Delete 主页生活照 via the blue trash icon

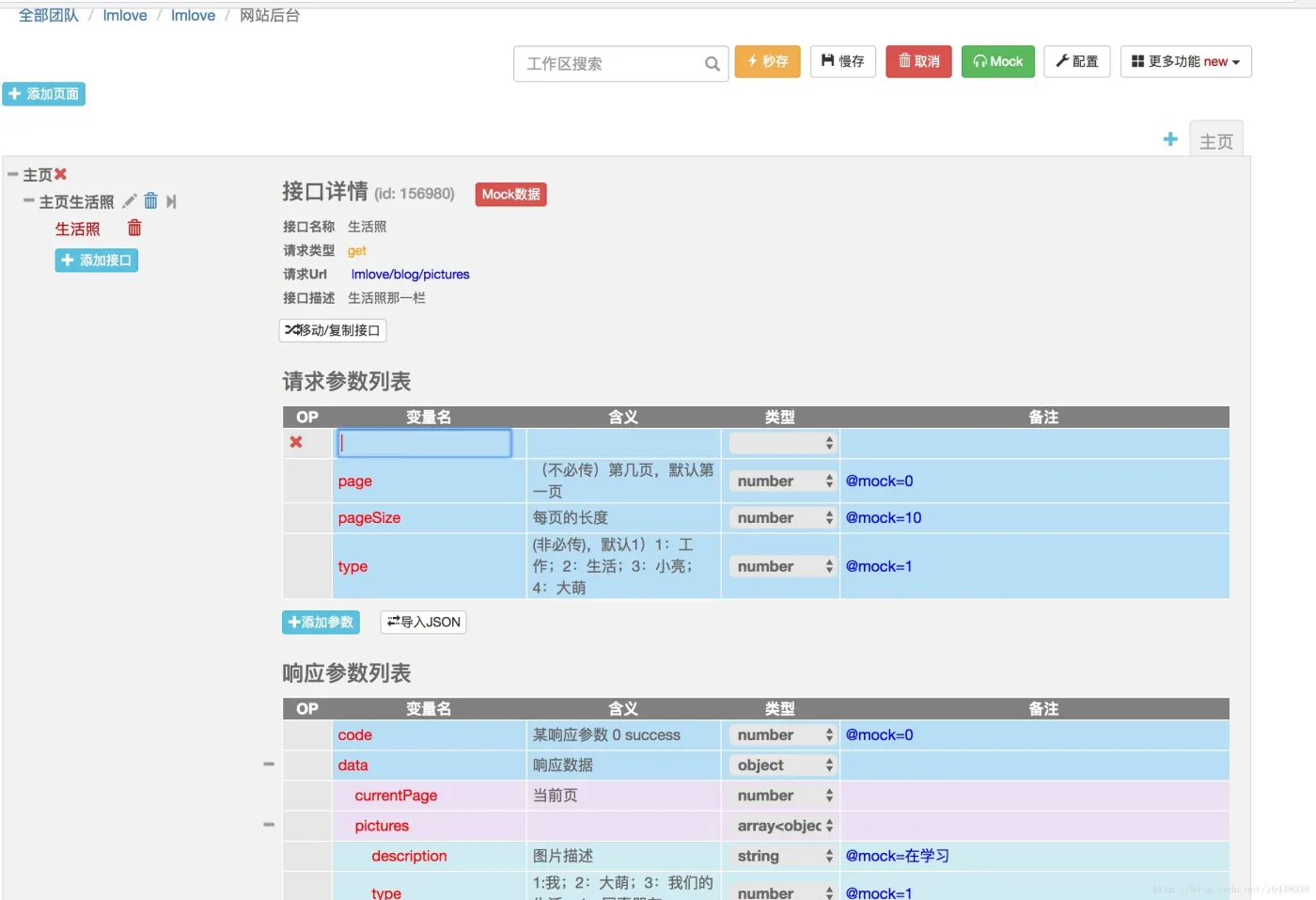[150, 201]
